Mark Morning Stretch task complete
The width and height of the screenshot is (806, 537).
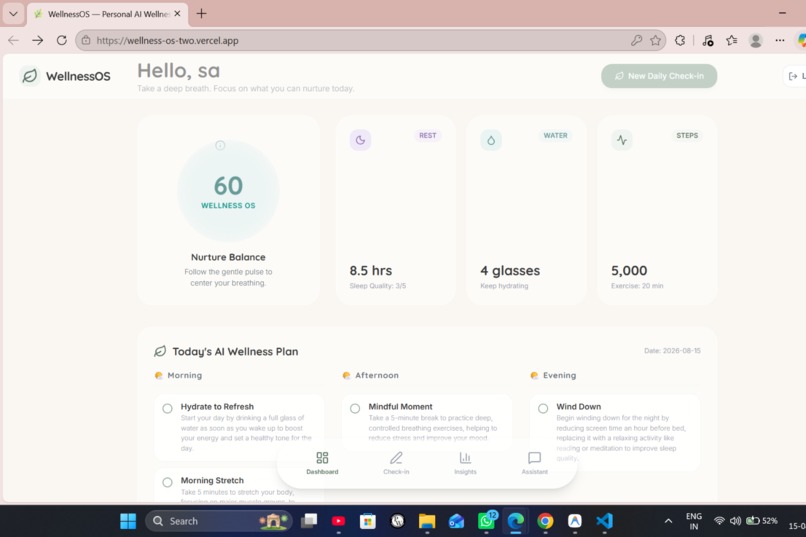(168, 483)
